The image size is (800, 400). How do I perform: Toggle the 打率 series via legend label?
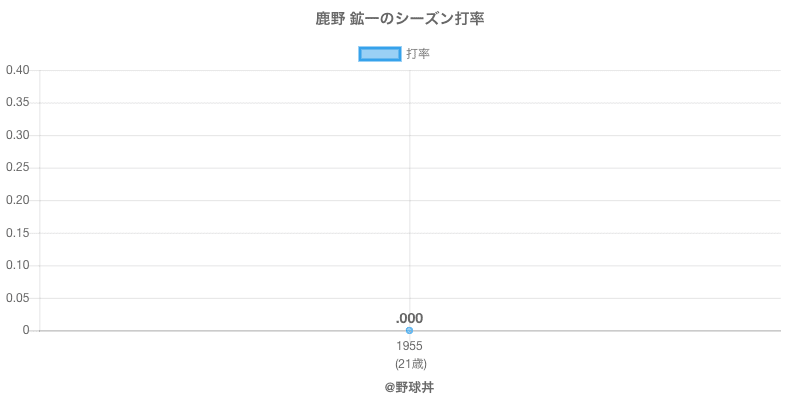[418, 54]
